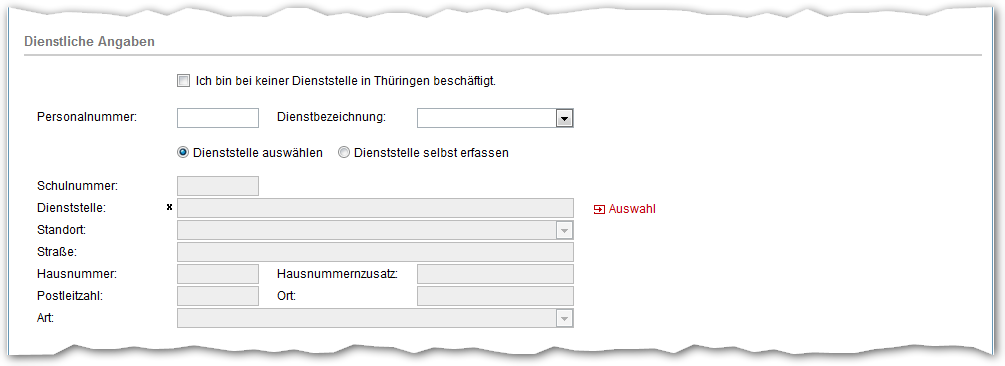Click the checkbox label about Thüringen Dienststelle
Viewport: 1005px width, 366px height.
(x=346, y=81)
